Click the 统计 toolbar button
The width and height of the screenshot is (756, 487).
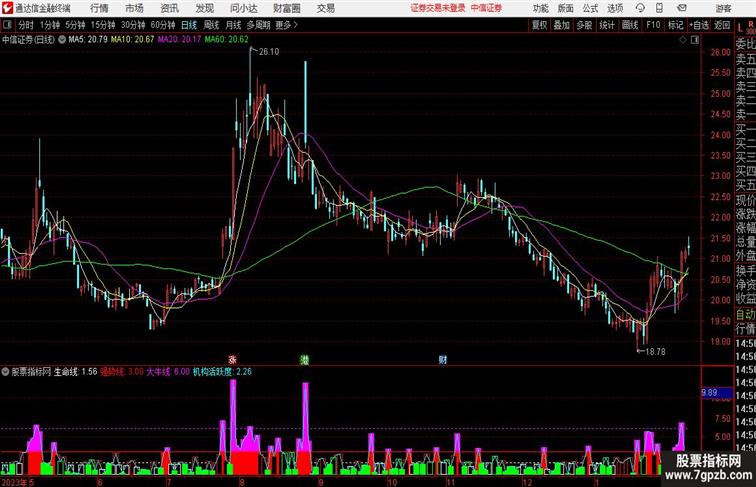coord(607,25)
